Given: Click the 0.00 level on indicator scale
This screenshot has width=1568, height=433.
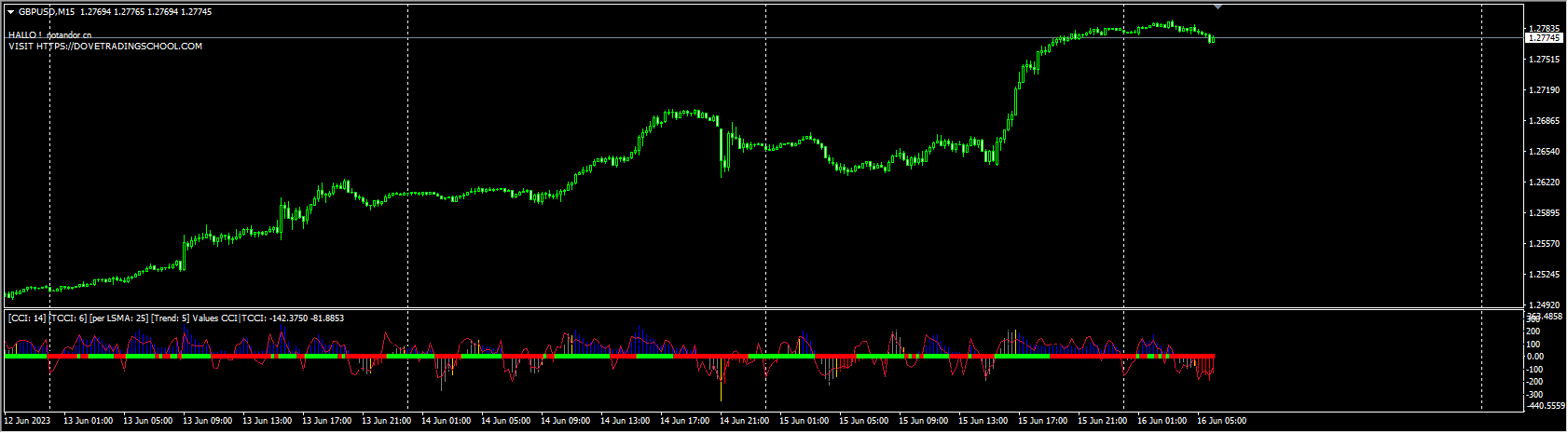Looking at the screenshot, I should click(1534, 357).
